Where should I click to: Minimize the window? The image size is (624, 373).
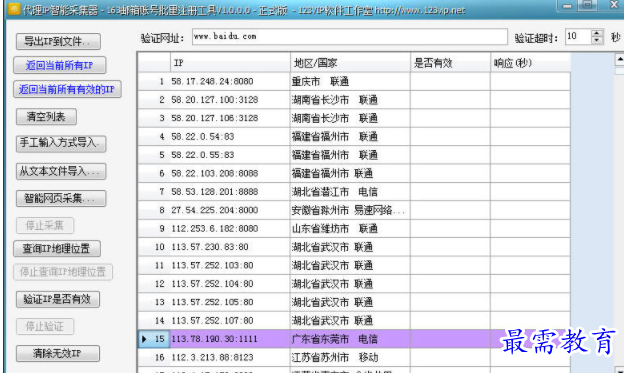(x=567, y=5)
